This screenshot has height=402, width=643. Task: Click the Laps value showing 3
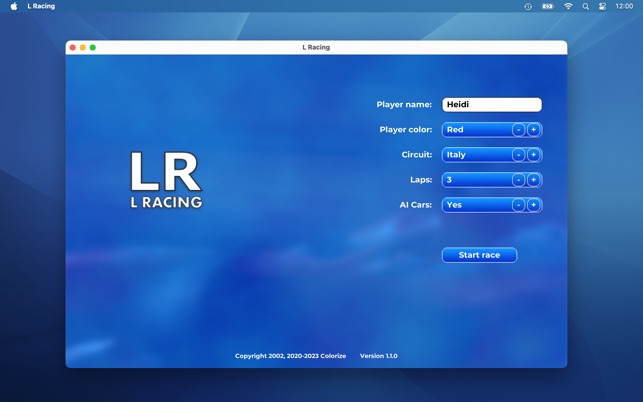449,180
